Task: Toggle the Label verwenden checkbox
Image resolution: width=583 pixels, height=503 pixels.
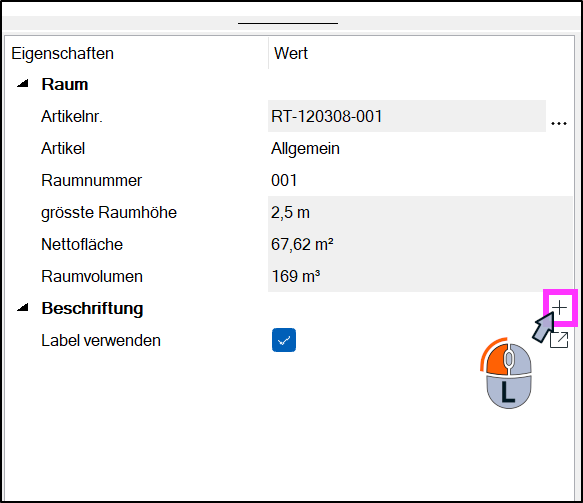Action: [x=284, y=340]
